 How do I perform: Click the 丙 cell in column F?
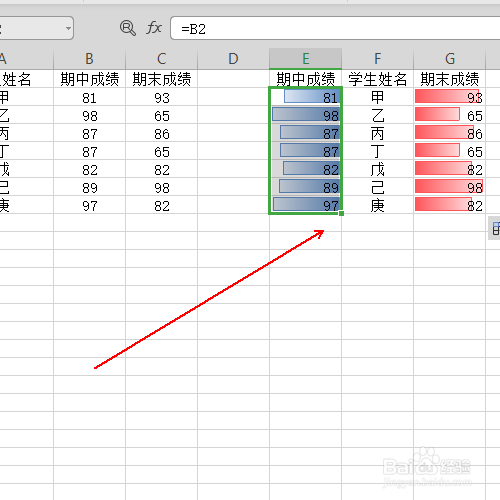[x=378, y=133]
